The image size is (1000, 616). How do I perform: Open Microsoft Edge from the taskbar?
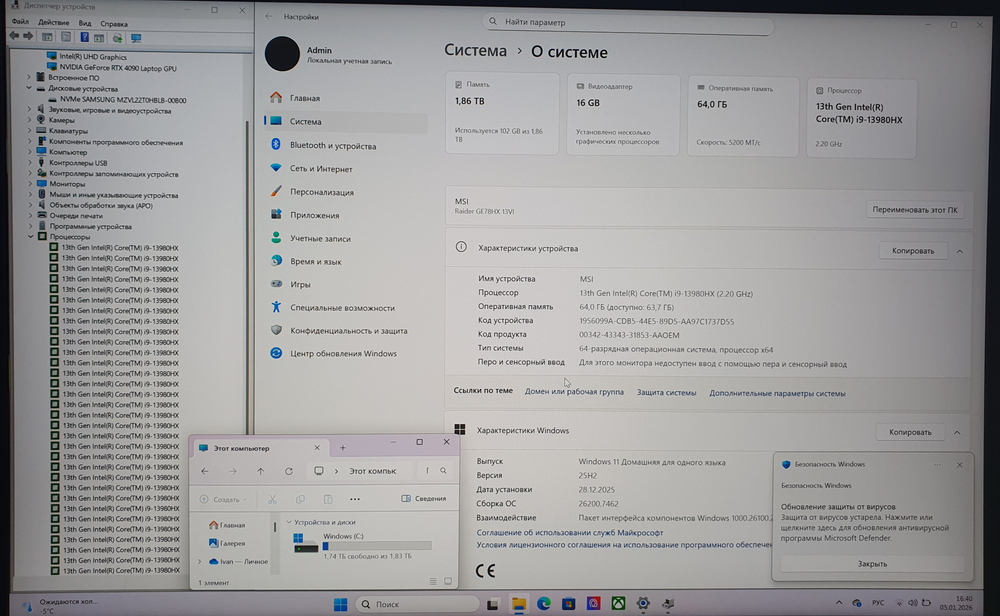click(x=544, y=604)
